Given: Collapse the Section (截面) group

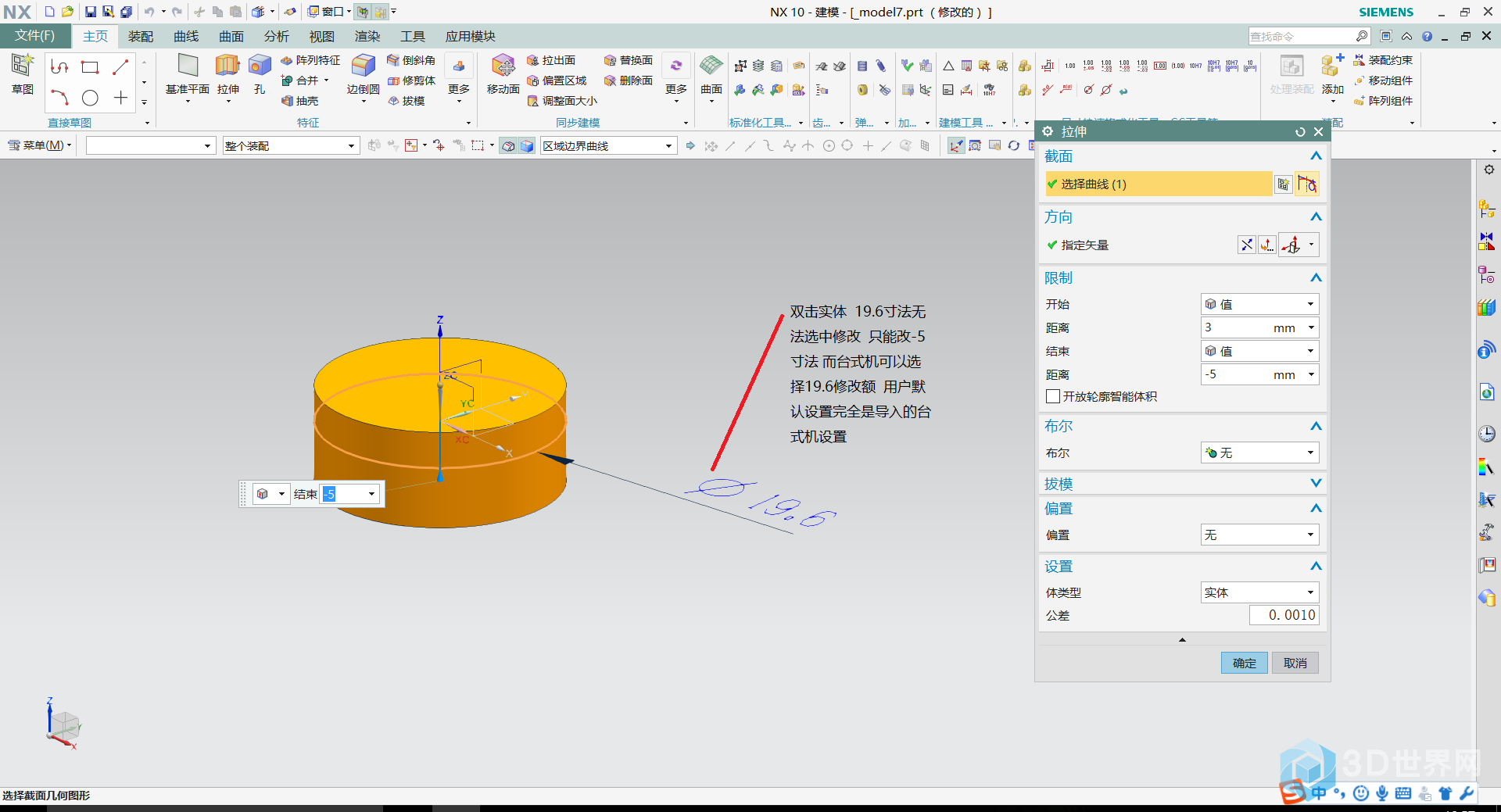Looking at the screenshot, I should tap(1316, 156).
